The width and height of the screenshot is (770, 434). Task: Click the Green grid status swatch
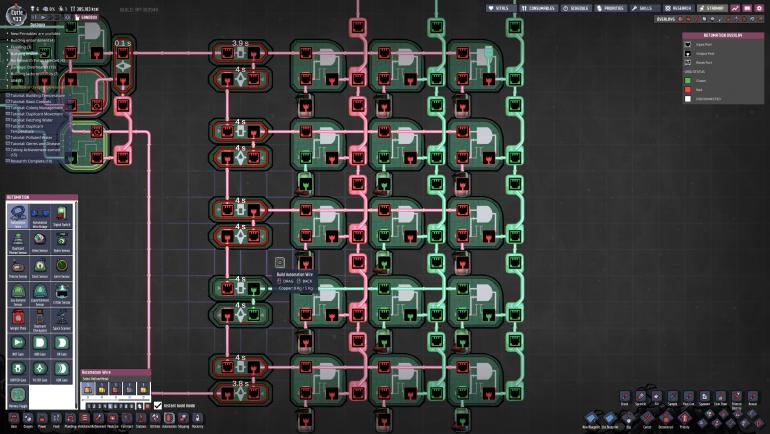click(x=688, y=81)
